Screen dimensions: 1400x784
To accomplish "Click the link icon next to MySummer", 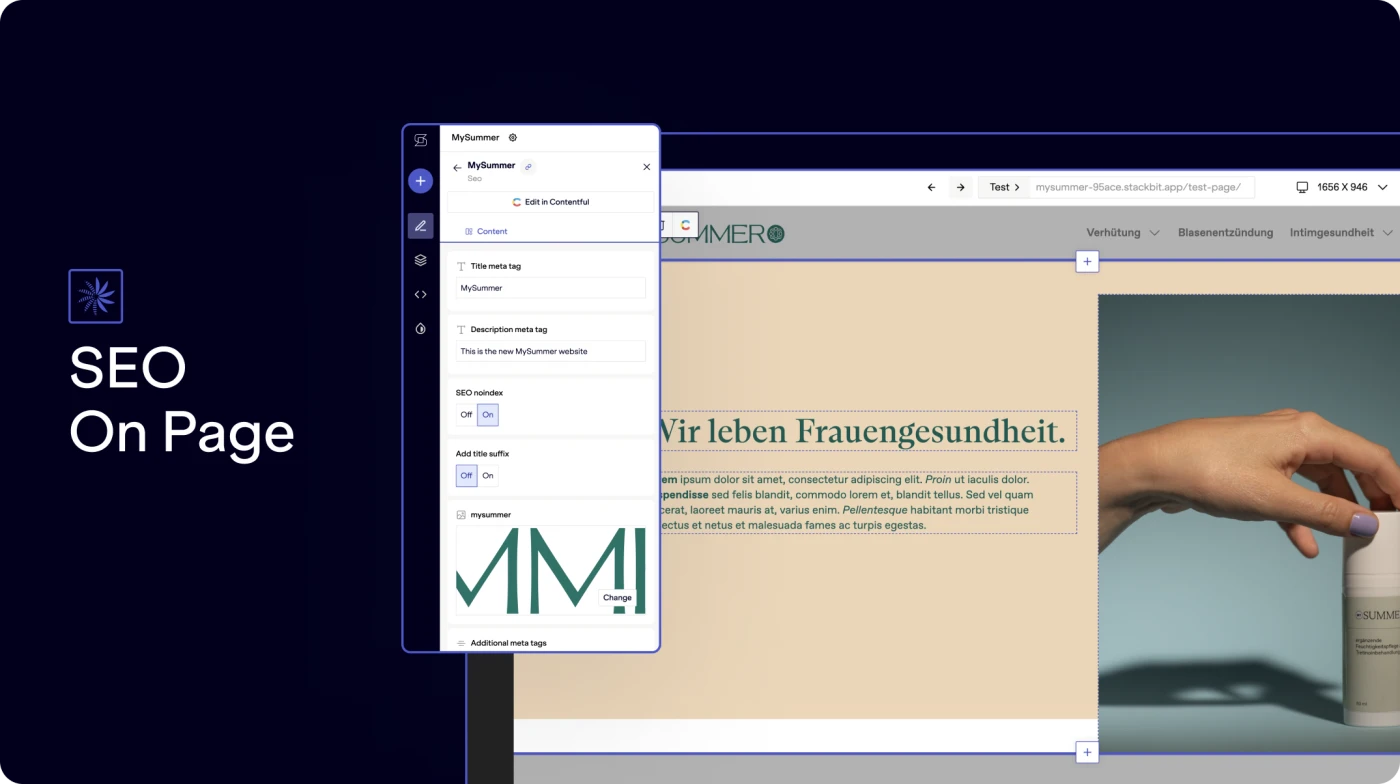I will (x=528, y=167).
